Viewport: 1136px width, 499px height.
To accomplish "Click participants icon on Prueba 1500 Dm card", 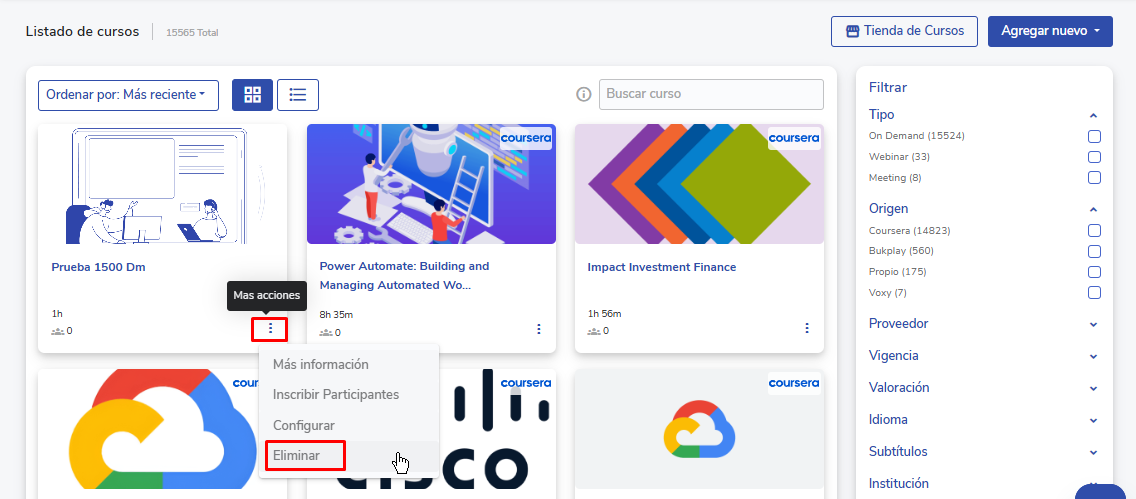I will [x=59, y=331].
